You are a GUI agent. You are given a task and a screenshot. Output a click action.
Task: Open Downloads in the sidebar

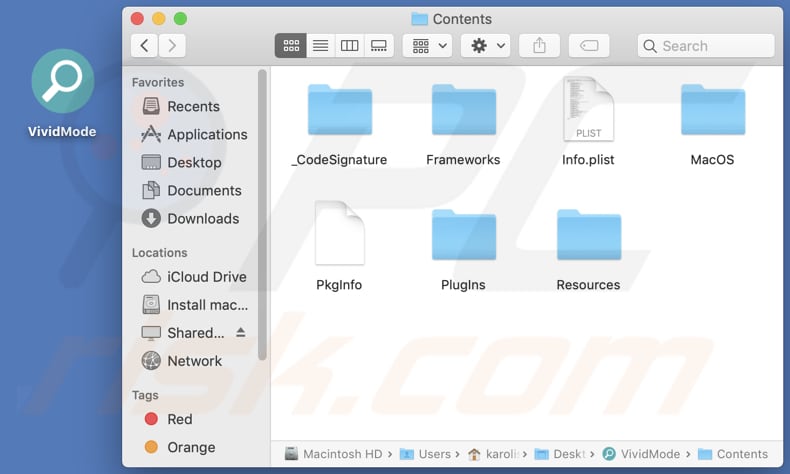[x=190, y=219]
